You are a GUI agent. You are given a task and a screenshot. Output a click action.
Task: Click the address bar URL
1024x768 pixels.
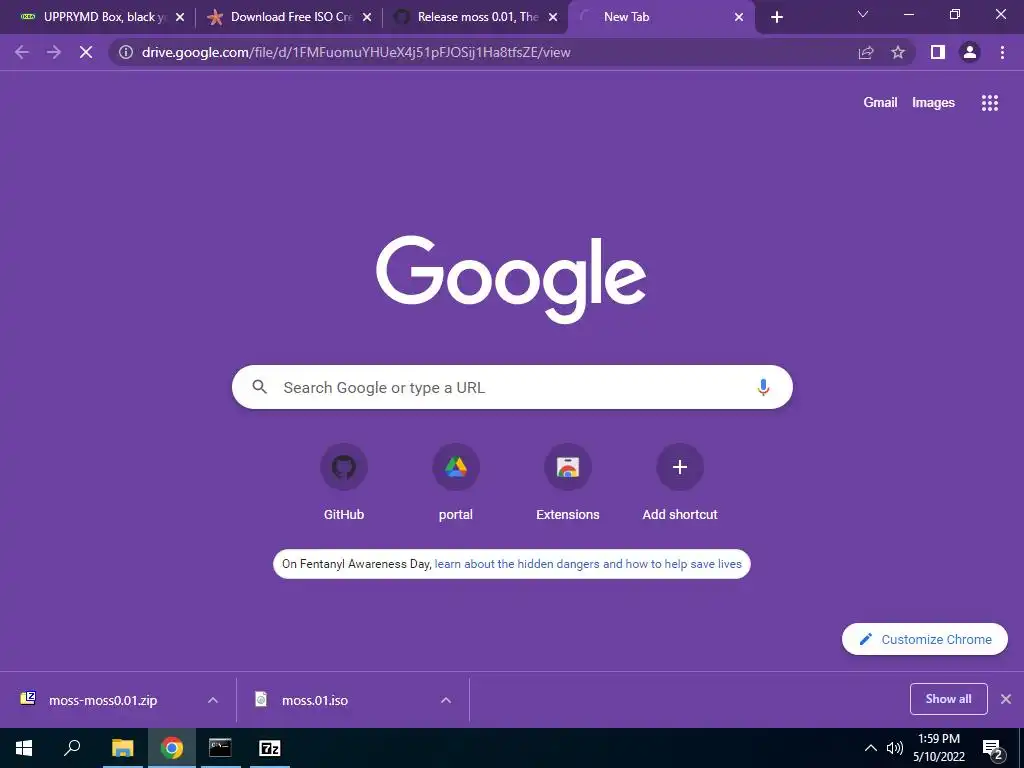357,52
